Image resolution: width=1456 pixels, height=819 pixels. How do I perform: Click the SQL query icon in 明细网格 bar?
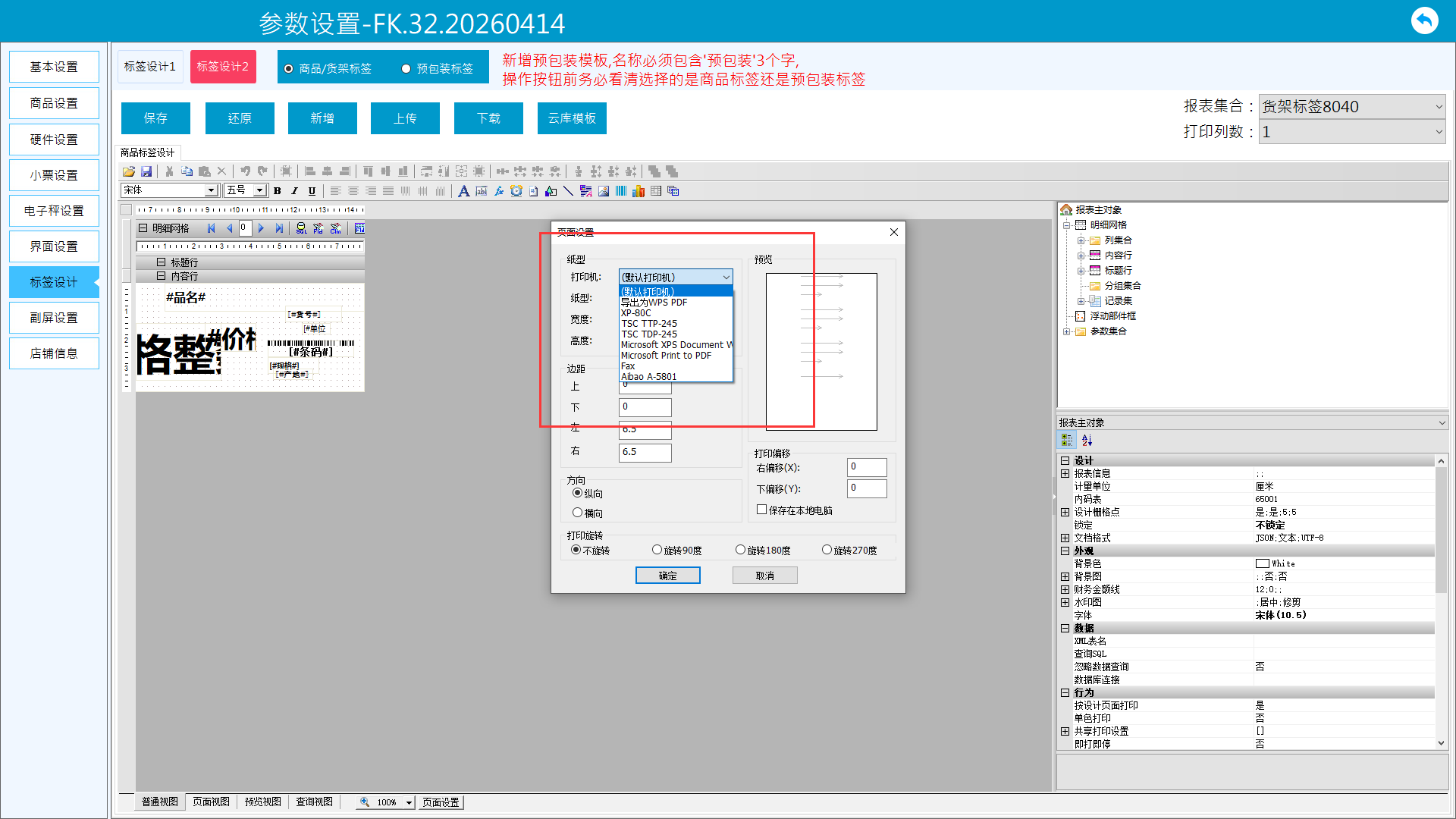(301, 228)
